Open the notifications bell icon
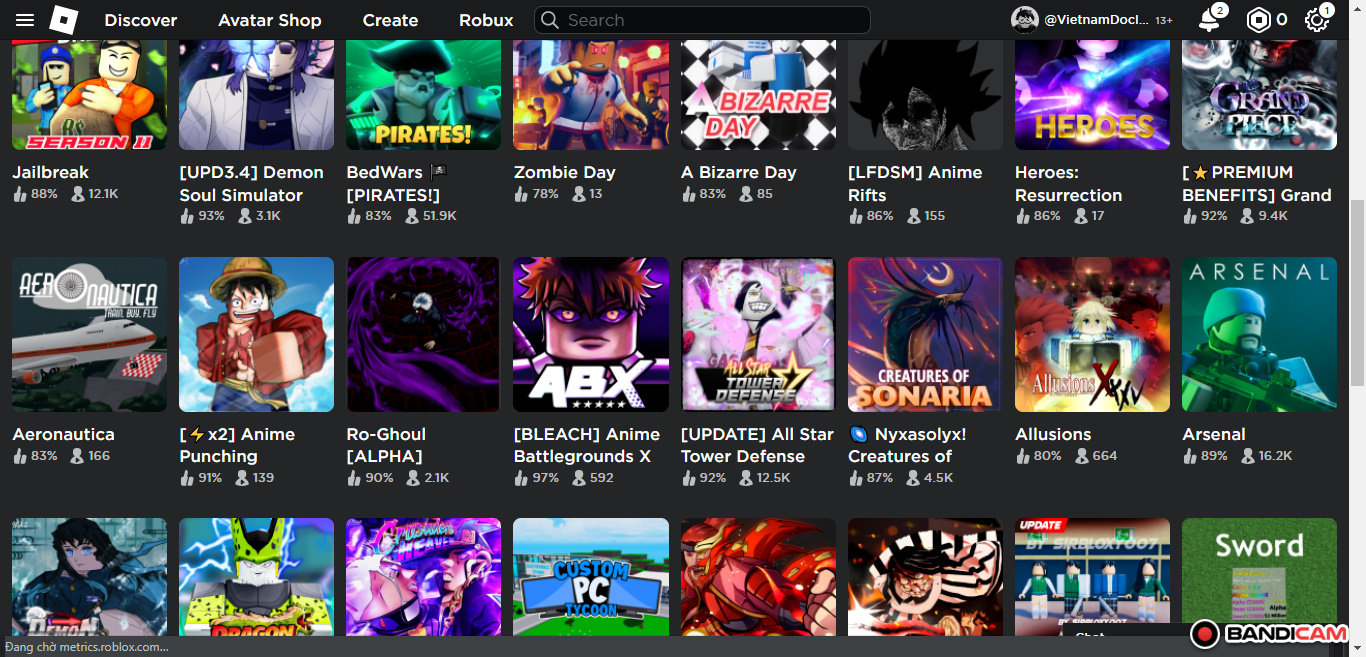Image resolution: width=1366 pixels, height=657 pixels. 1209,20
